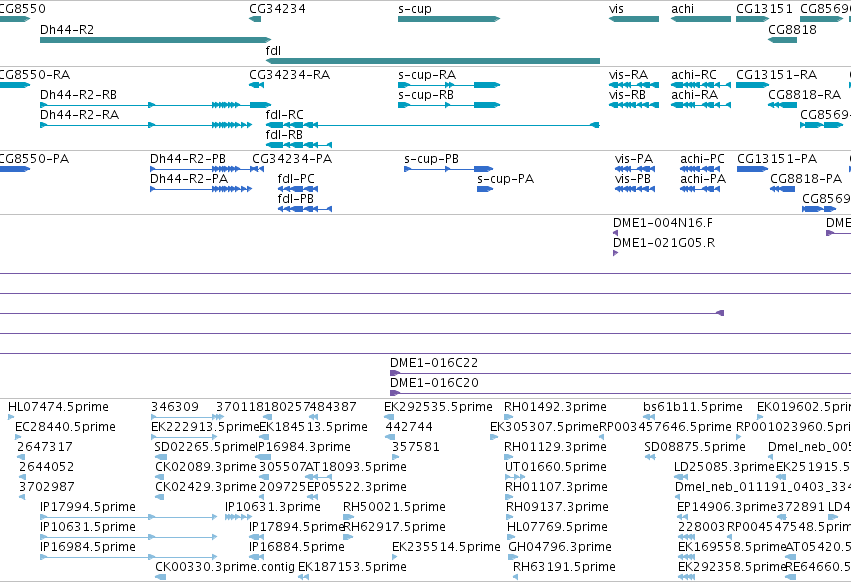Image resolution: width=851 pixels, height=582 pixels.
Task: Click the vis gene label
Action: point(616,9)
